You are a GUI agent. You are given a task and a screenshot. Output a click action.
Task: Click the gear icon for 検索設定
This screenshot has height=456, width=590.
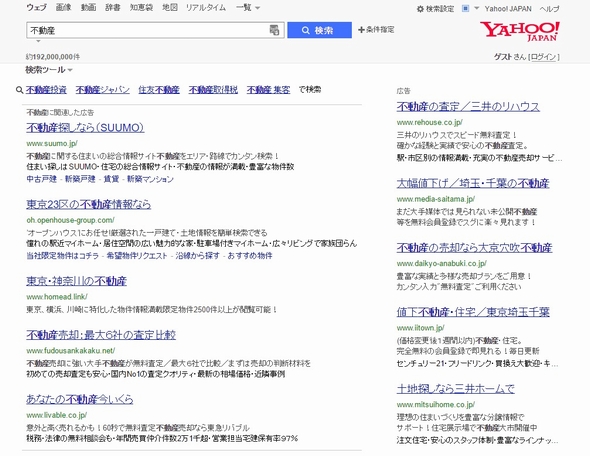[420, 9]
